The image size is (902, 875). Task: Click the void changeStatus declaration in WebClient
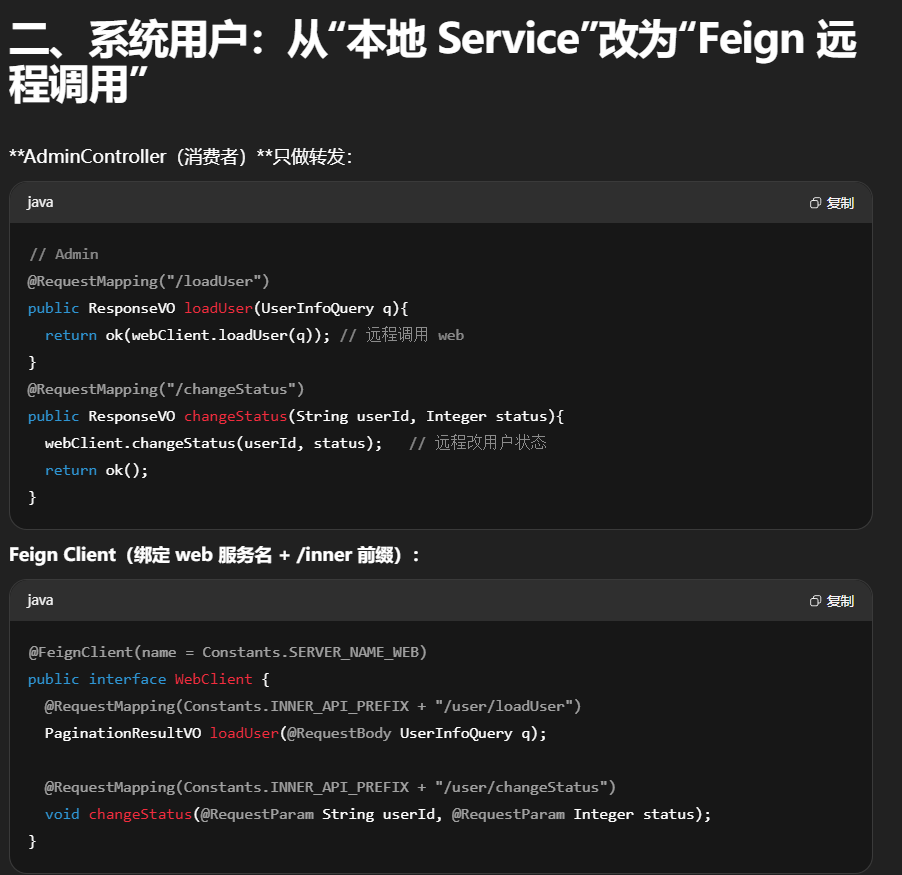click(x=118, y=814)
